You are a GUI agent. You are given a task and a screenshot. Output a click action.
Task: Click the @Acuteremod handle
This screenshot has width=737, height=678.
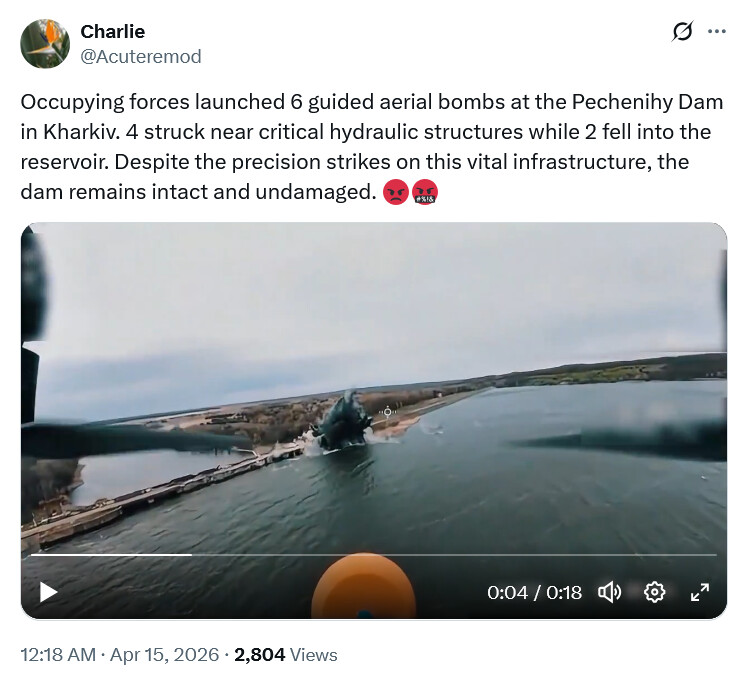coord(141,56)
